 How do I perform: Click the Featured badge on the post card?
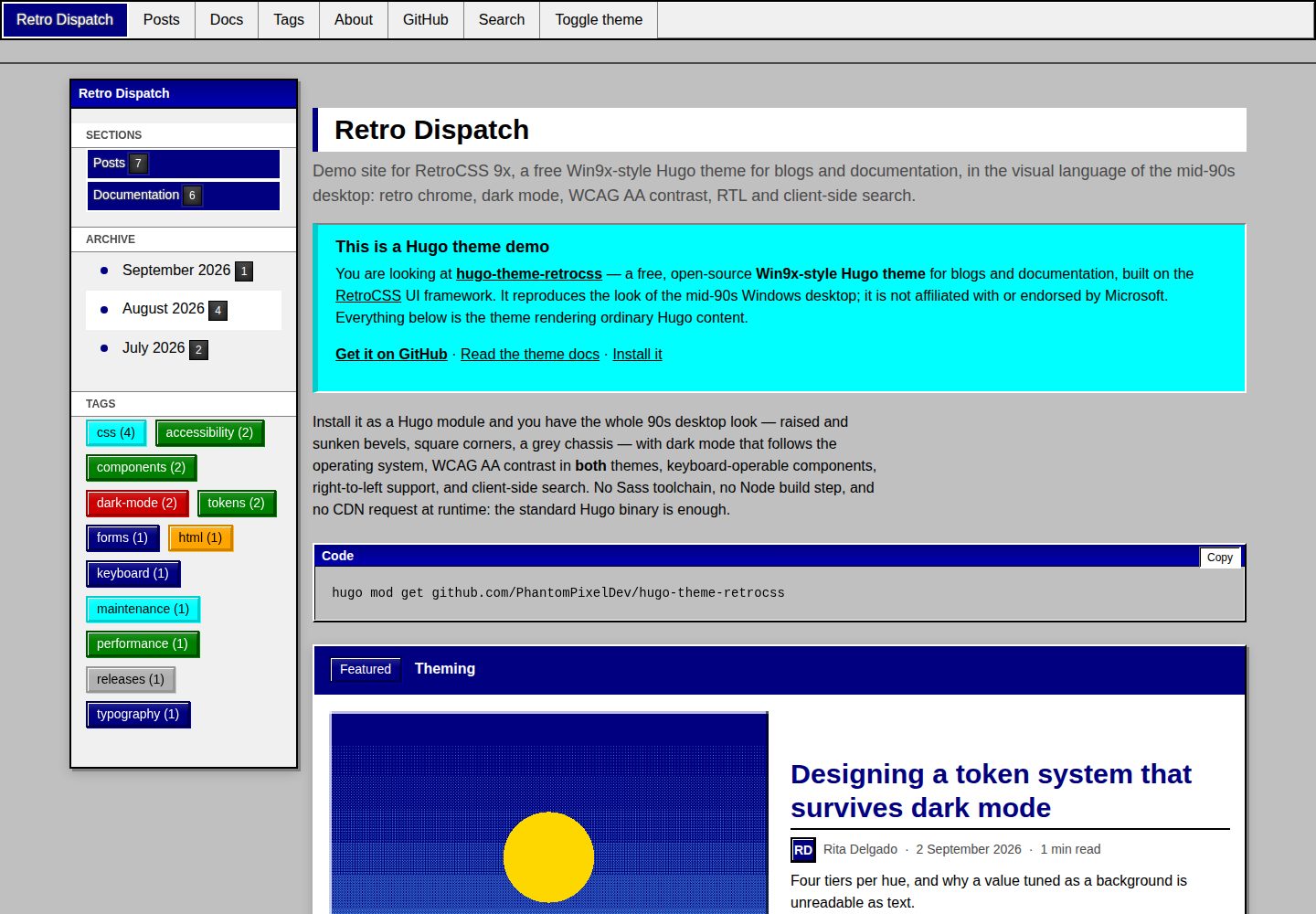tap(366, 669)
